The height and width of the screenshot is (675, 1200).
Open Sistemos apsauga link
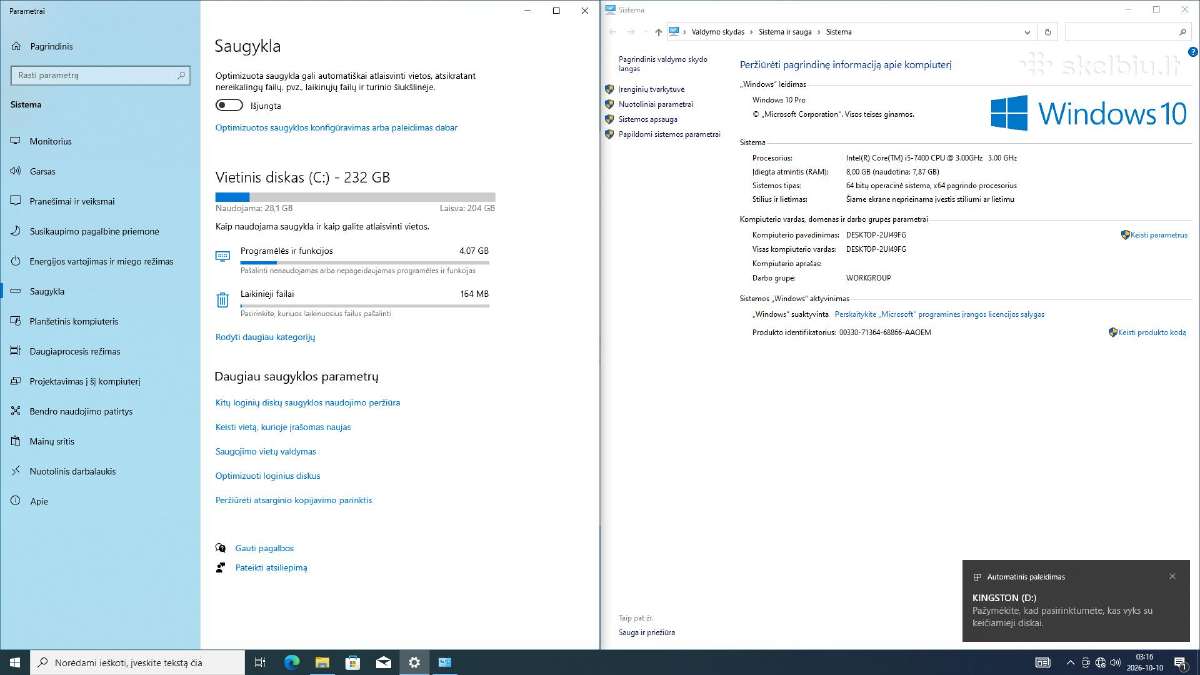click(648, 119)
